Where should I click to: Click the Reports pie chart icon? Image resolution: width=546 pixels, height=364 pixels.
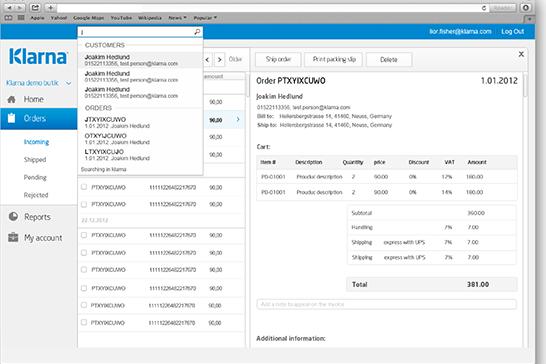[13, 217]
